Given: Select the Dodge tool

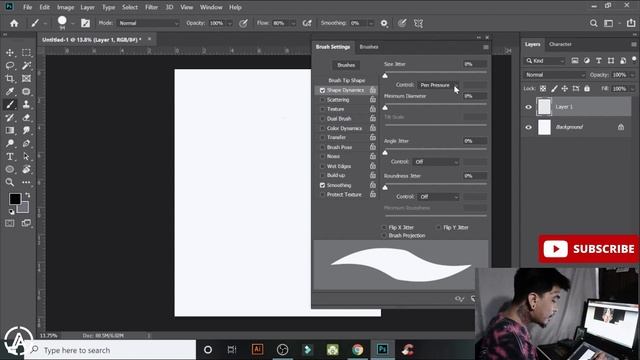Looking at the screenshot, I should (10, 143).
